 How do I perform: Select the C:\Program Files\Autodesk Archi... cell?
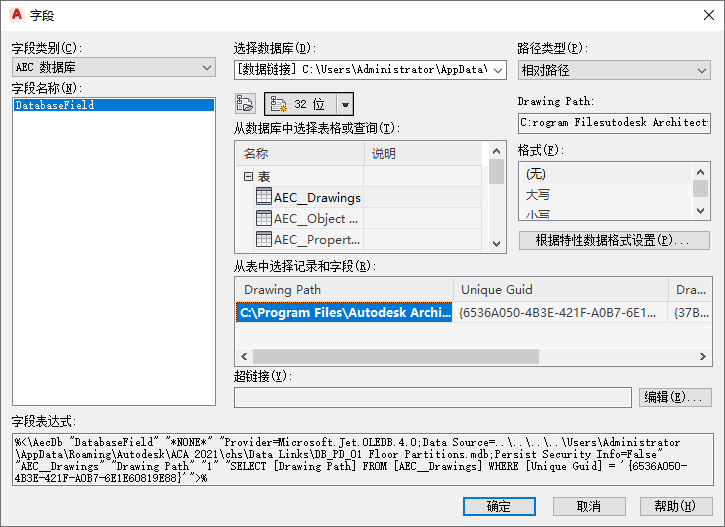click(344, 313)
